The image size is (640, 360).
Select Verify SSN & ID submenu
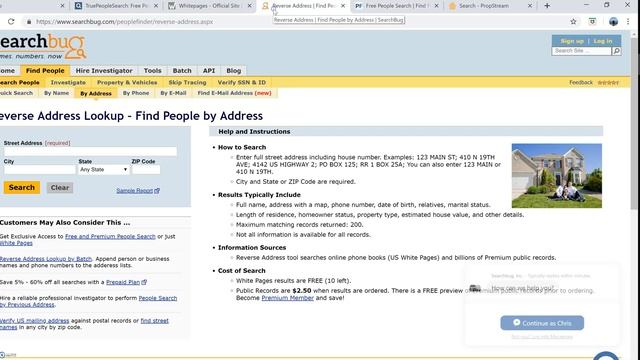click(x=242, y=82)
